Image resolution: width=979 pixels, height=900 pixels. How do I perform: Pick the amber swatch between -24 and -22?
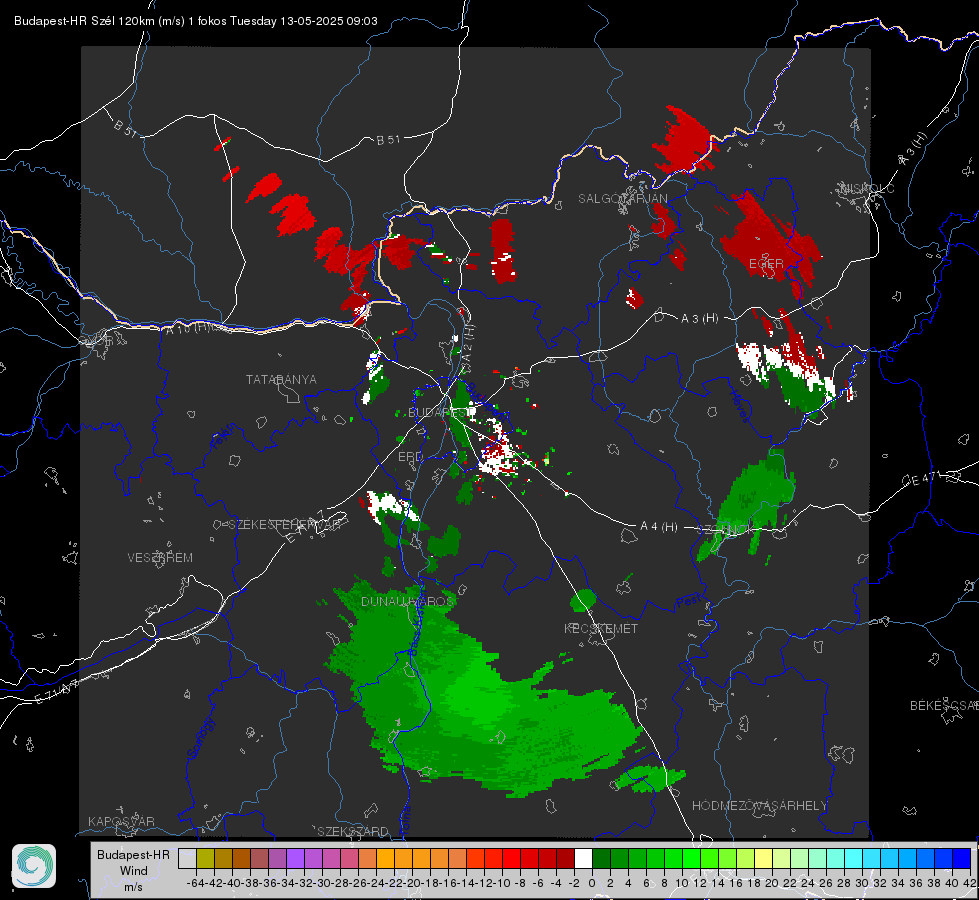click(x=385, y=859)
